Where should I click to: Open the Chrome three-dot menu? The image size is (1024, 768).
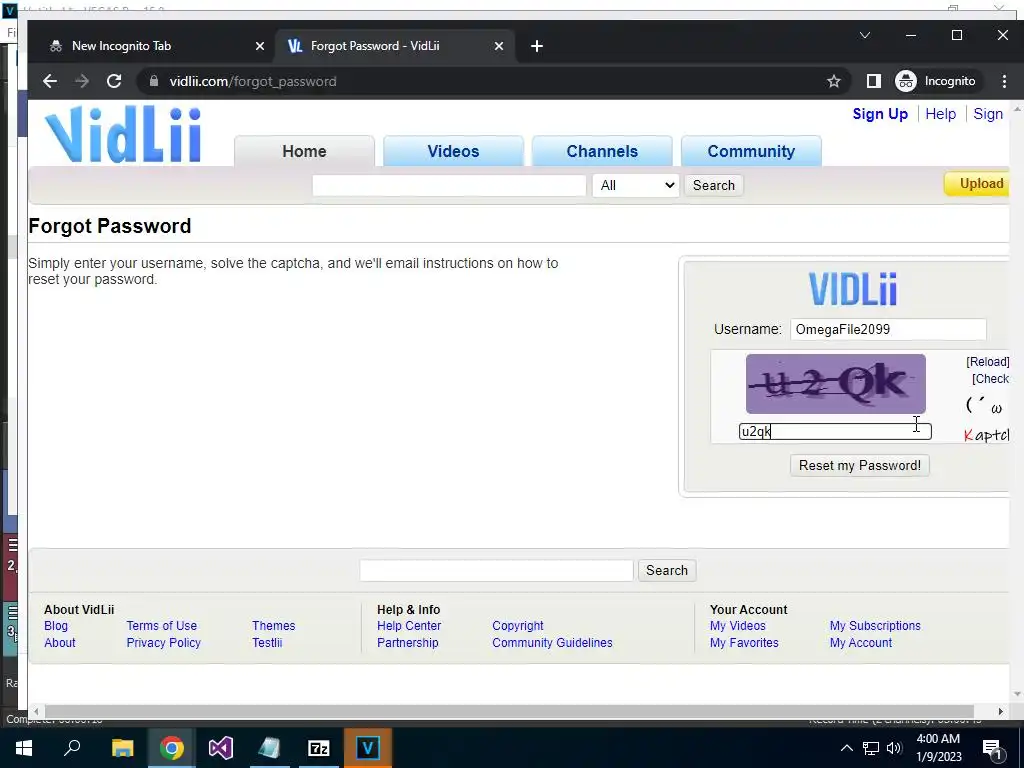point(1004,81)
